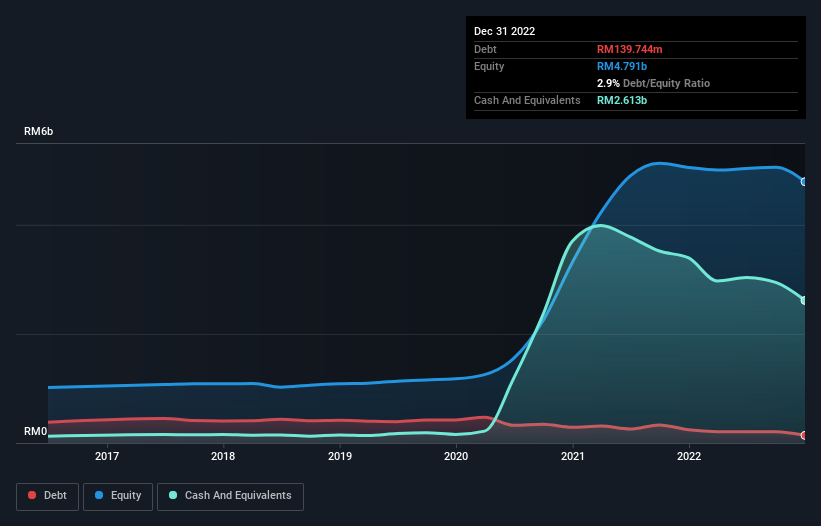The width and height of the screenshot is (821, 526).
Task: Click the RM4.791b equity value
Action: 622,66
